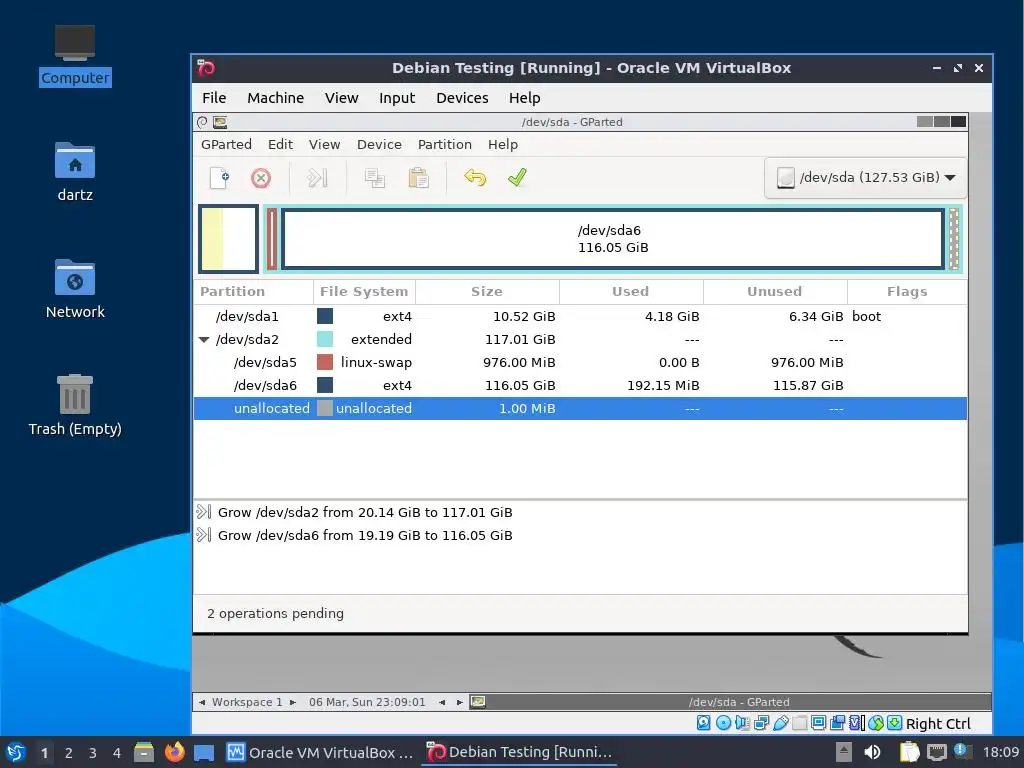Select the /dev/sda1 partition row

click(580, 317)
